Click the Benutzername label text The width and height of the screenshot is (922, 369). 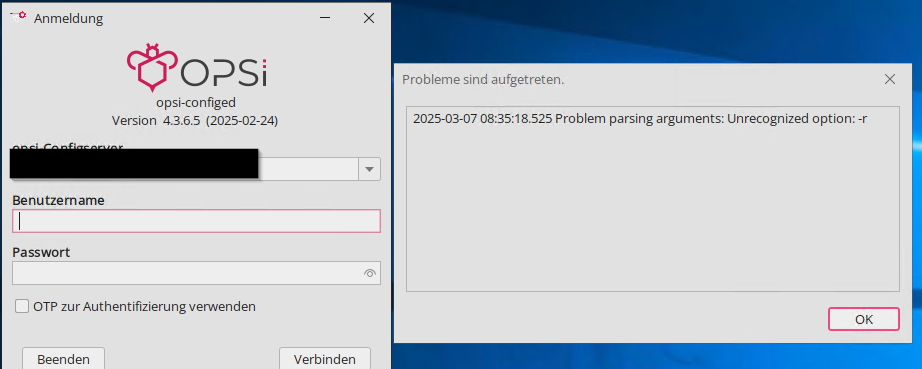(x=58, y=200)
